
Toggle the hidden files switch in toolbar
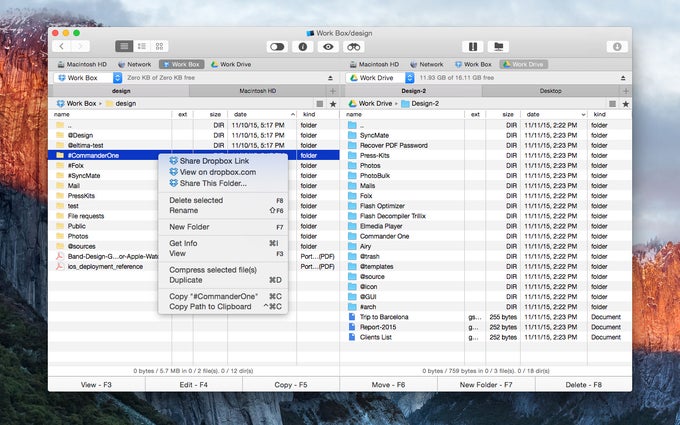click(x=277, y=46)
